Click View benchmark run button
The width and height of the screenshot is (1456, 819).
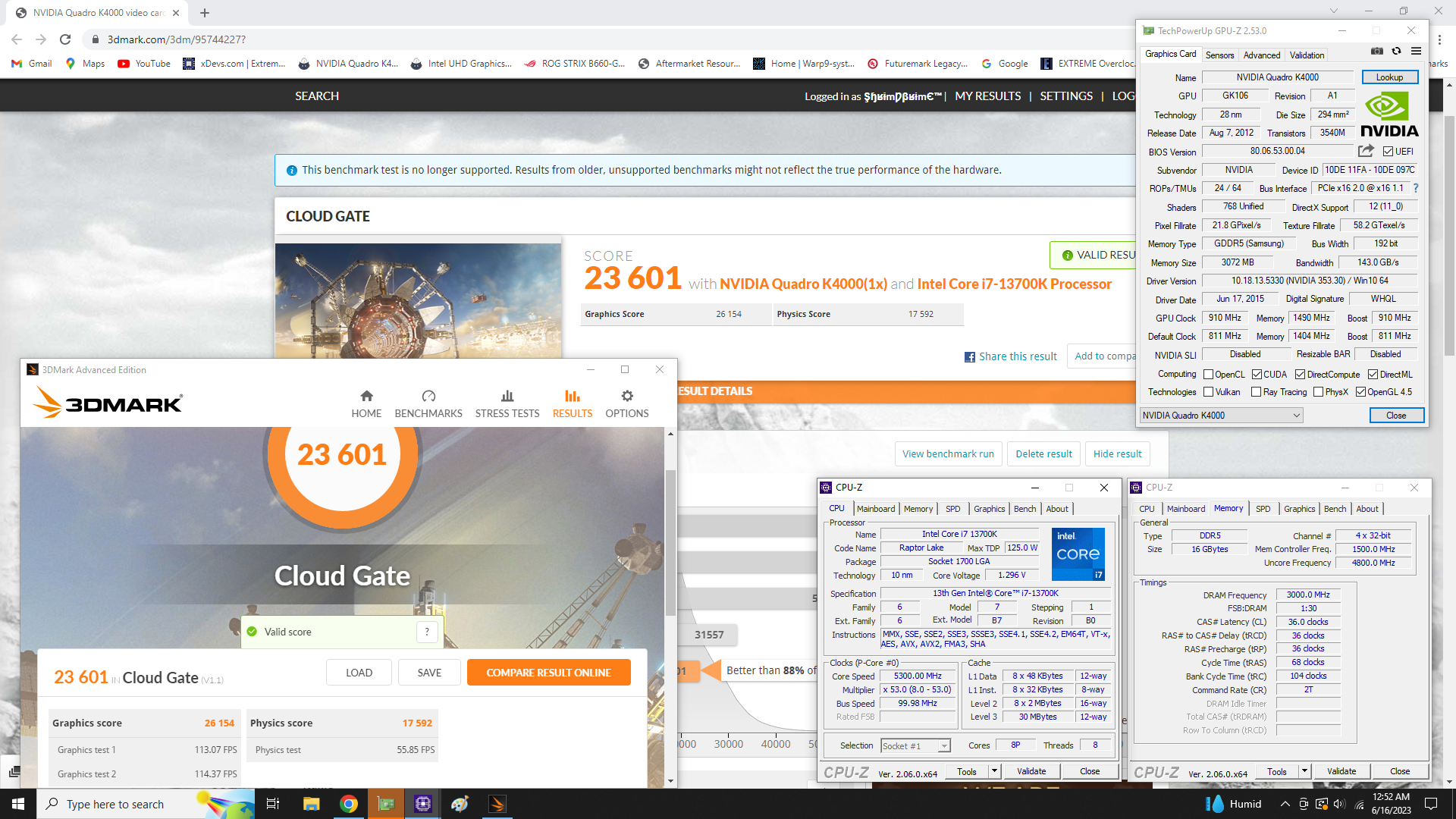click(948, 454)
